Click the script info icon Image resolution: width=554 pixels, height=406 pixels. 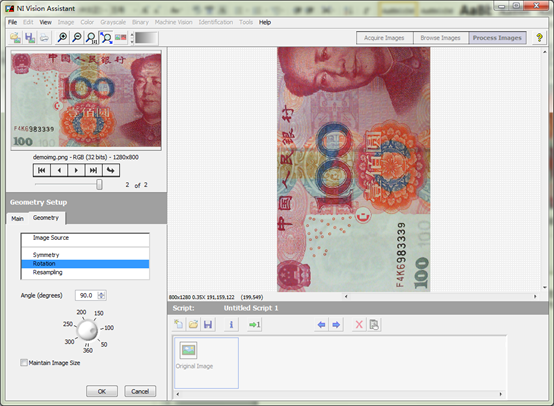[x=231, y=324]
